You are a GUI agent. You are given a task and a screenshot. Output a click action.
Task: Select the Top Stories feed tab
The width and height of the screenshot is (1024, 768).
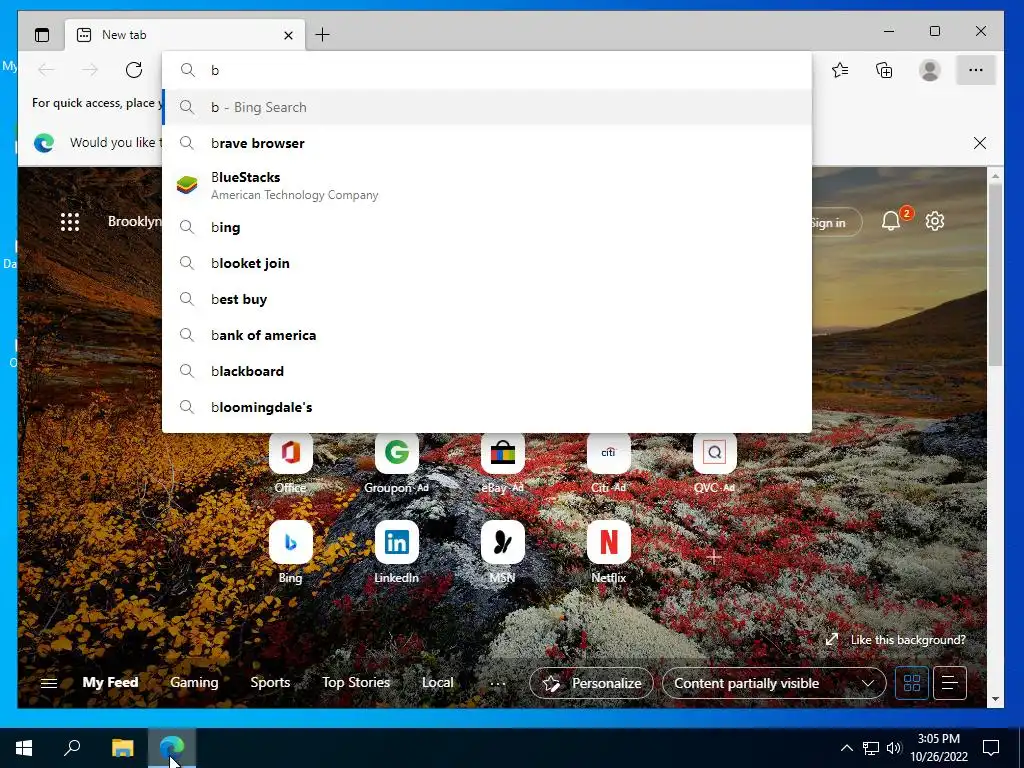tap(356, 682)
